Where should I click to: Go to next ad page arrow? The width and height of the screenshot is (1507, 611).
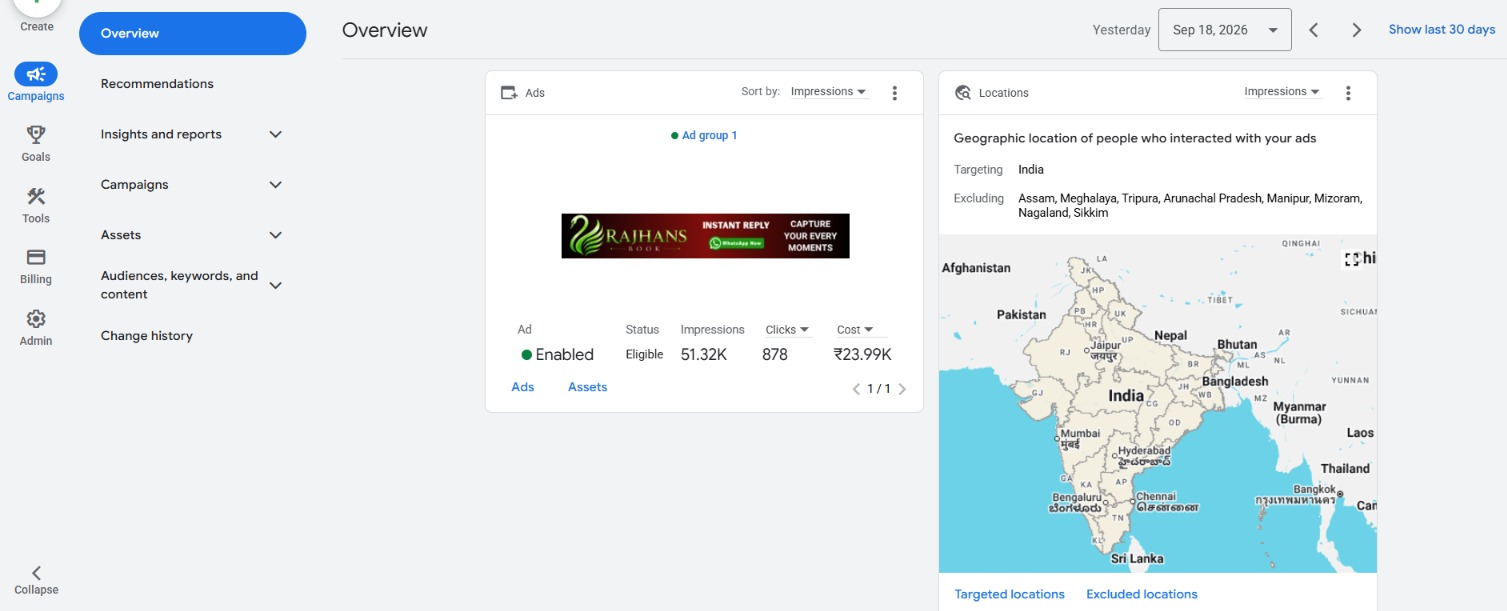(902, 389)
